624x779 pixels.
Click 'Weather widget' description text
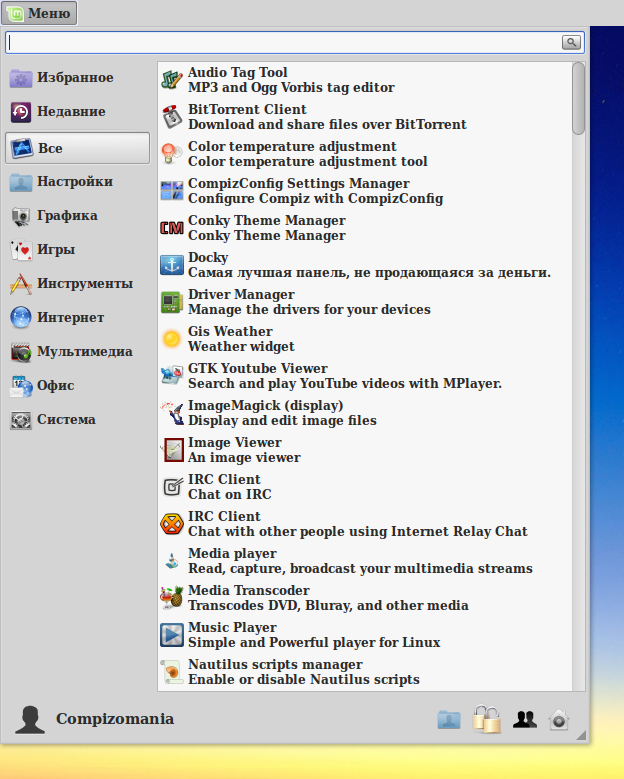pos(241,346)
